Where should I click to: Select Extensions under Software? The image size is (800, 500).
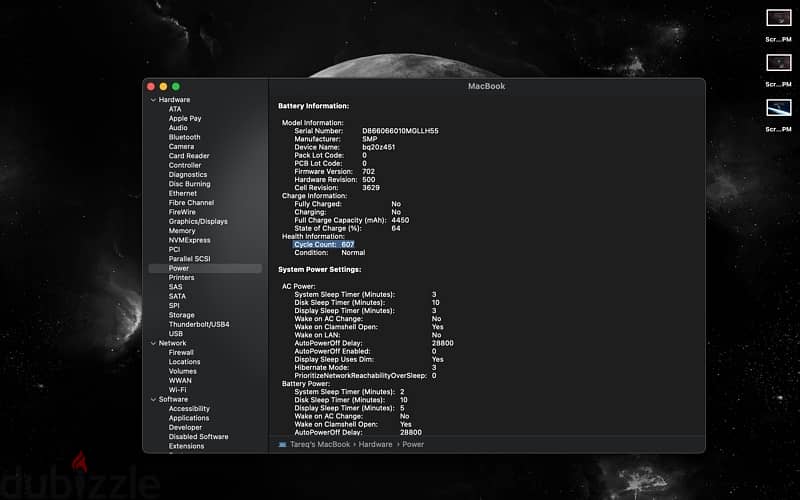pos(186,446)
